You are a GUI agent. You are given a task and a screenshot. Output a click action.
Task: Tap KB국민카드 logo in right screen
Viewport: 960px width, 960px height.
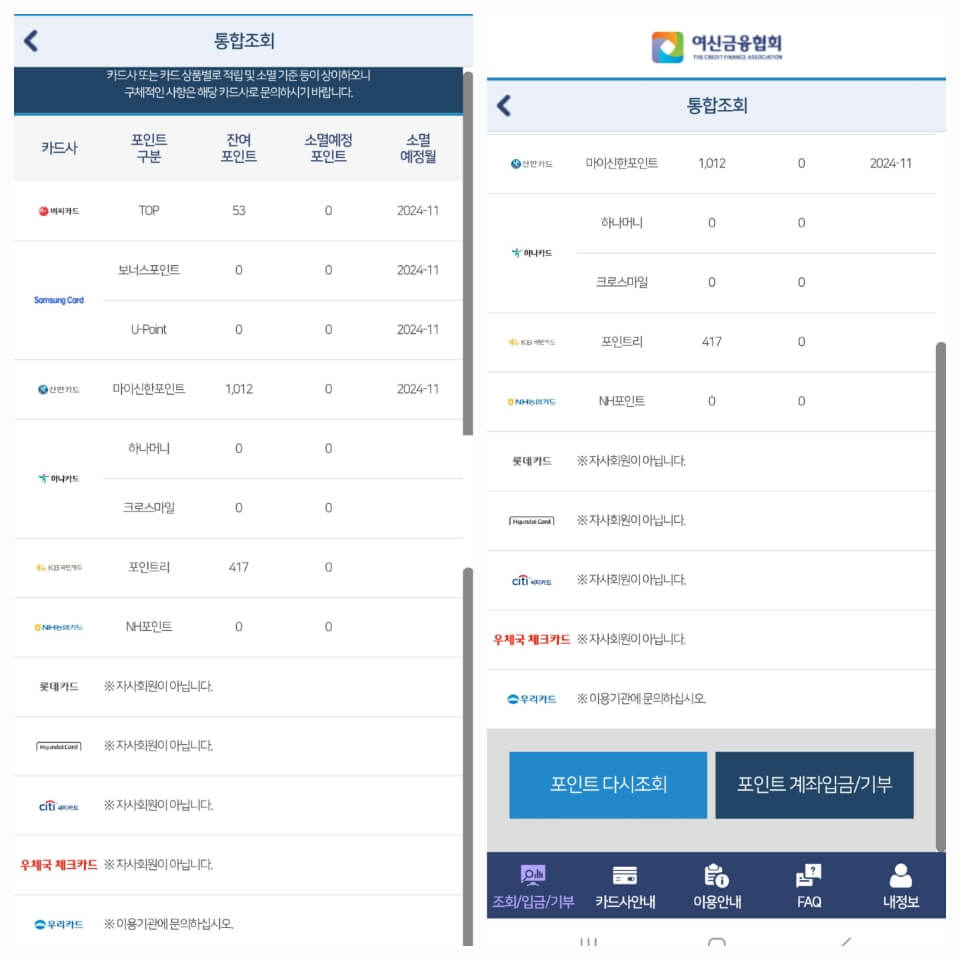(x=531, y=342)
